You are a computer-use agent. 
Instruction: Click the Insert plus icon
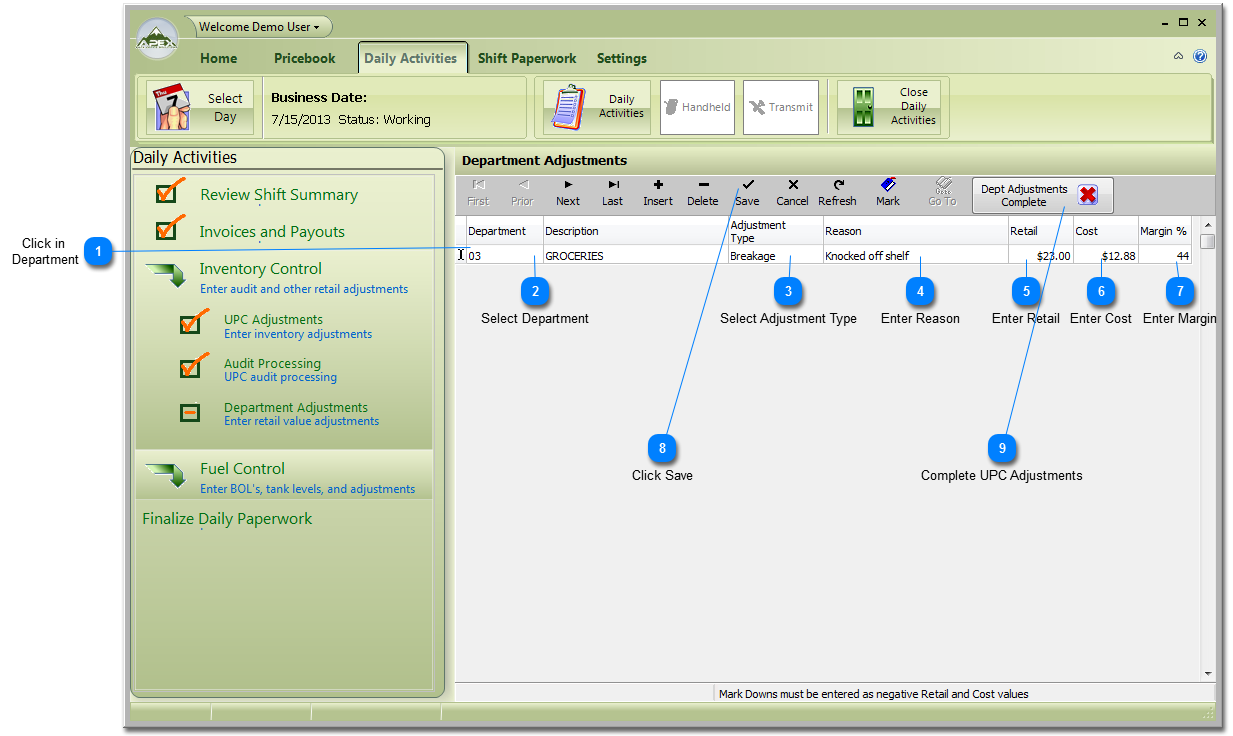tap(658, 186)
